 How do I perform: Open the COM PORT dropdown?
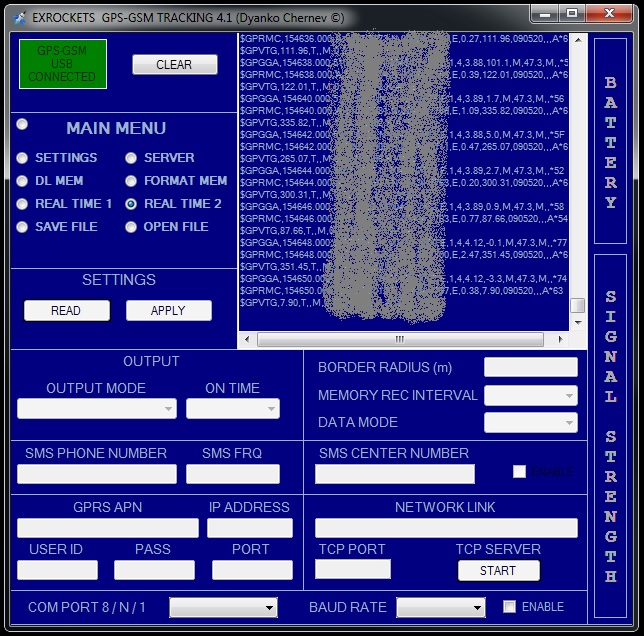[x=223, y=607]
